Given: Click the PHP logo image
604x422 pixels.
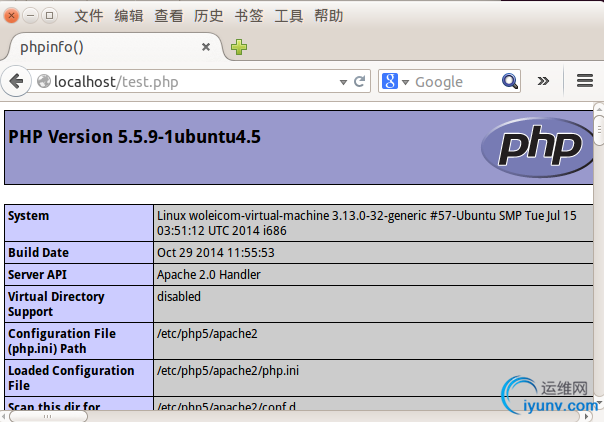Looking at the screenshot, I should [537, 147].
